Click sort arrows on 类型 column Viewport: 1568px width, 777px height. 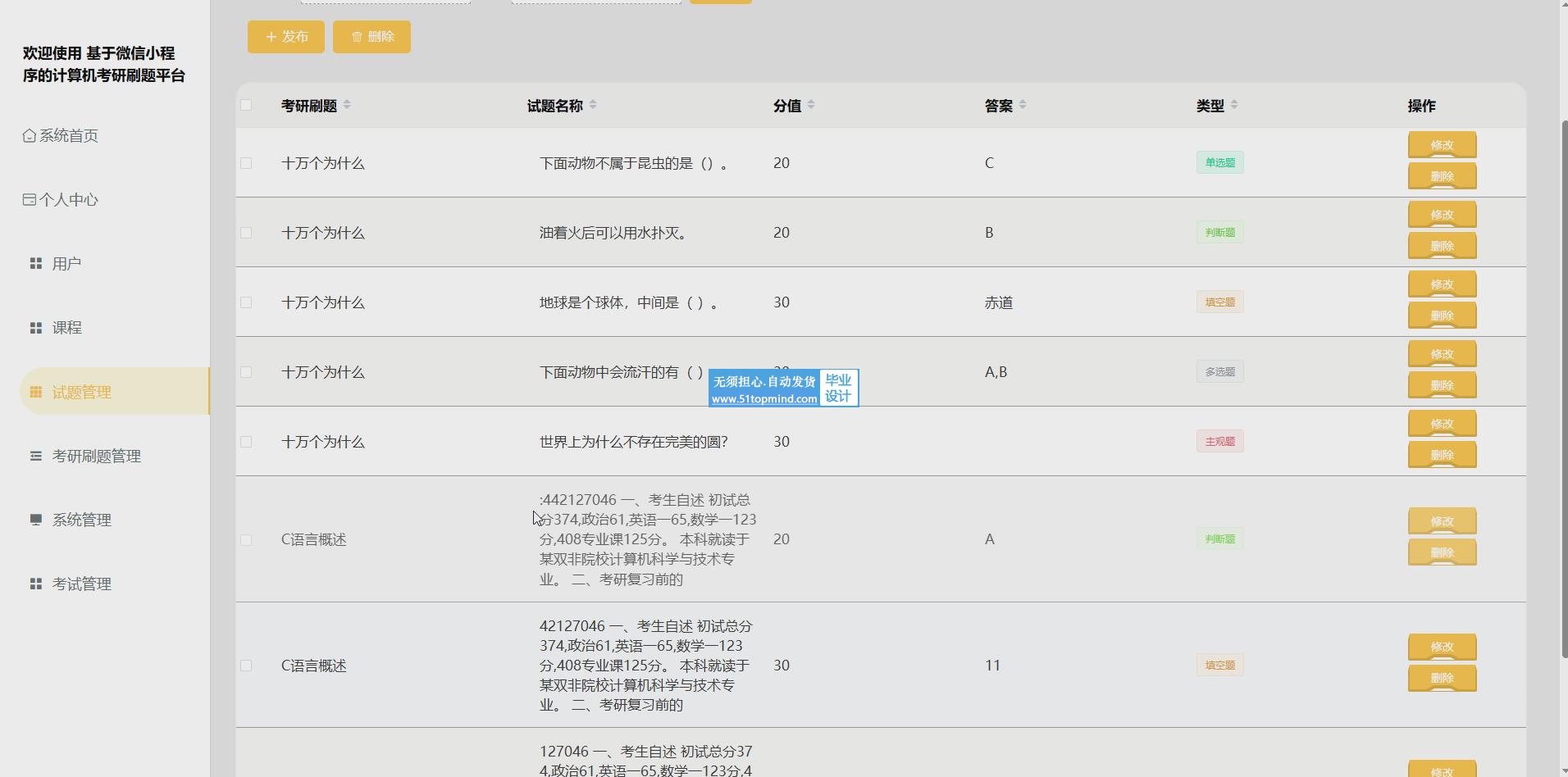(x=1234, y=105)
